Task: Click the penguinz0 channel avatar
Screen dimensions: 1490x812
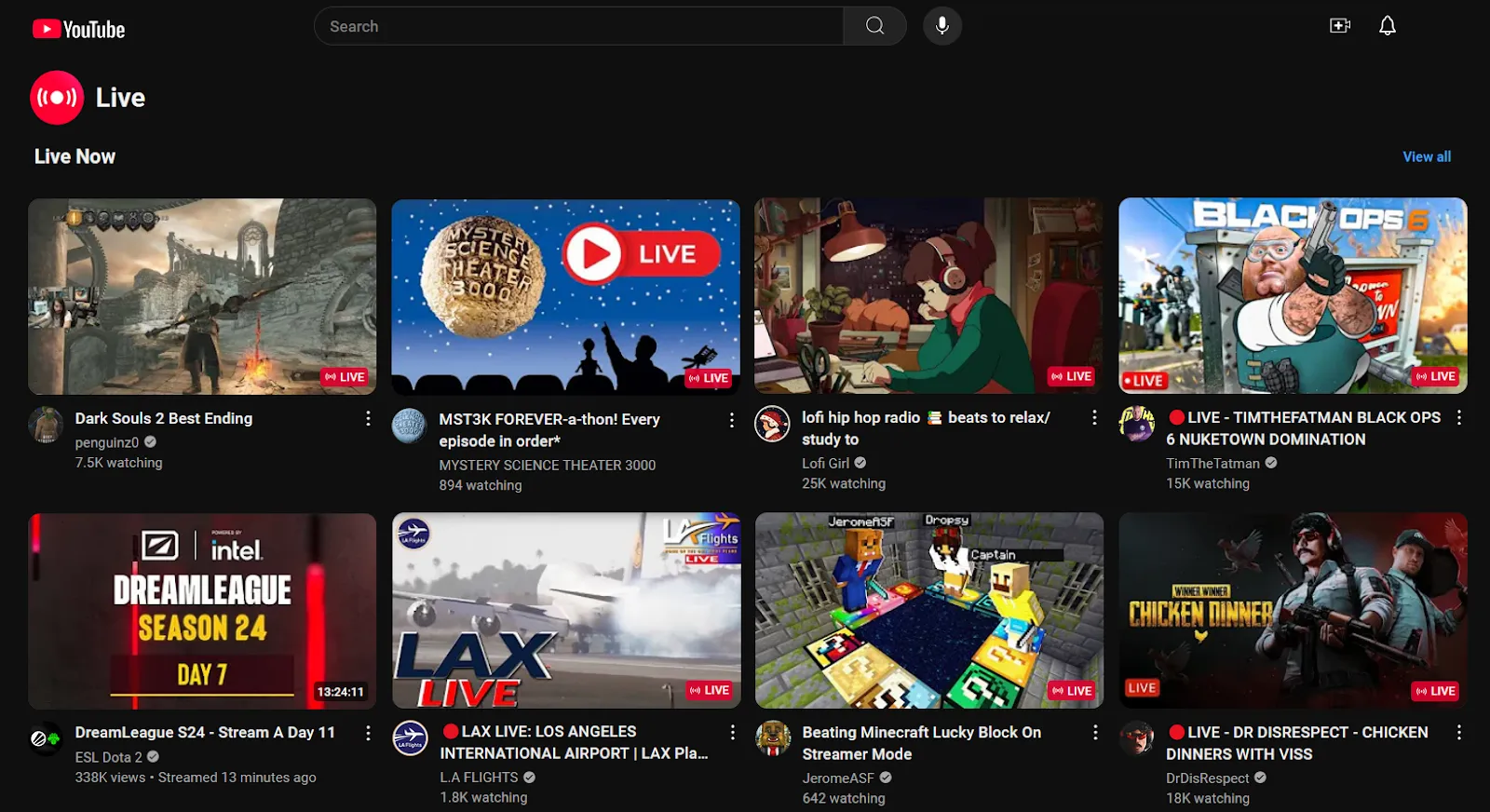Action: (46, 425)
